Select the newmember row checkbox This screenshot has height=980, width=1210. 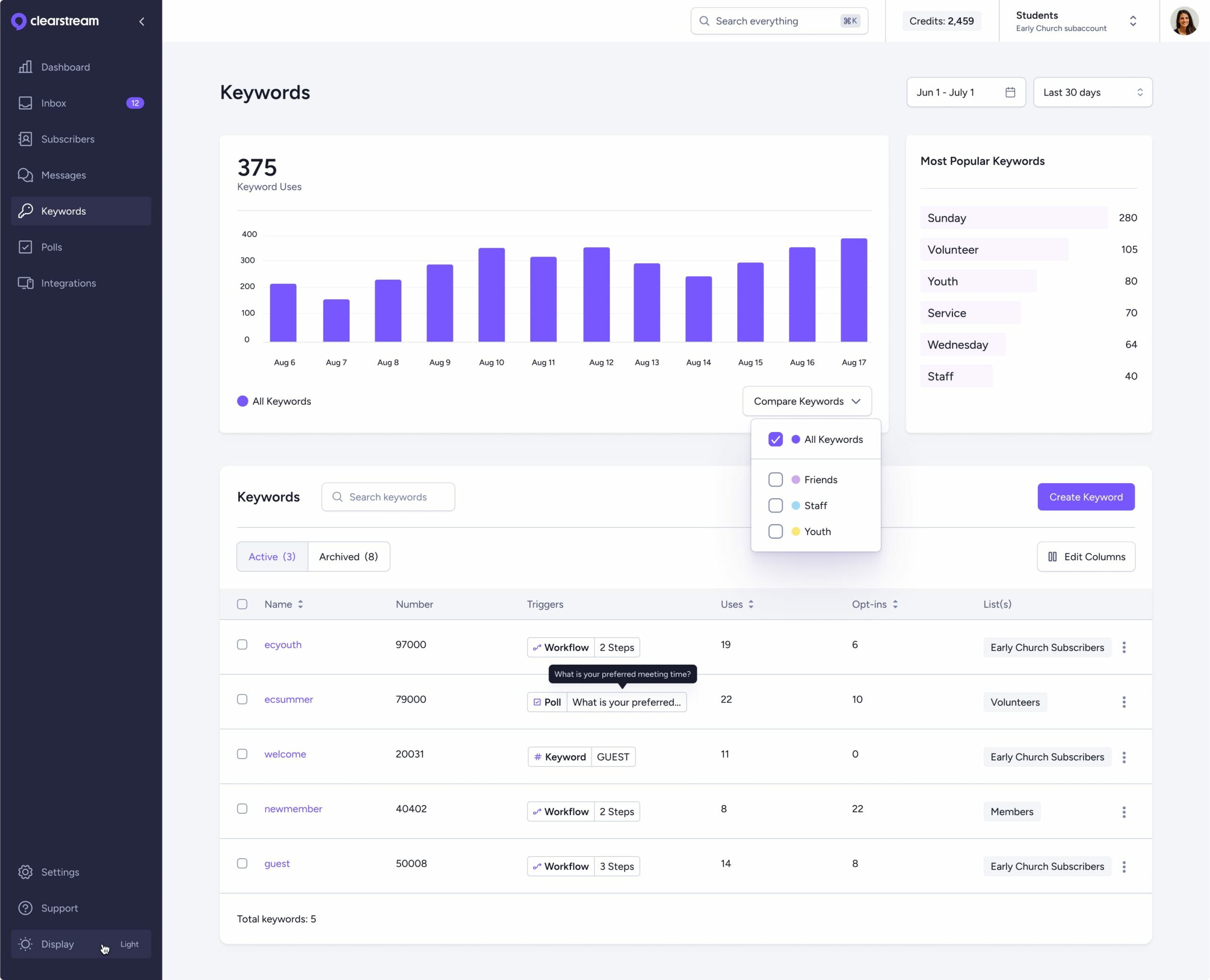coord(242,809)
